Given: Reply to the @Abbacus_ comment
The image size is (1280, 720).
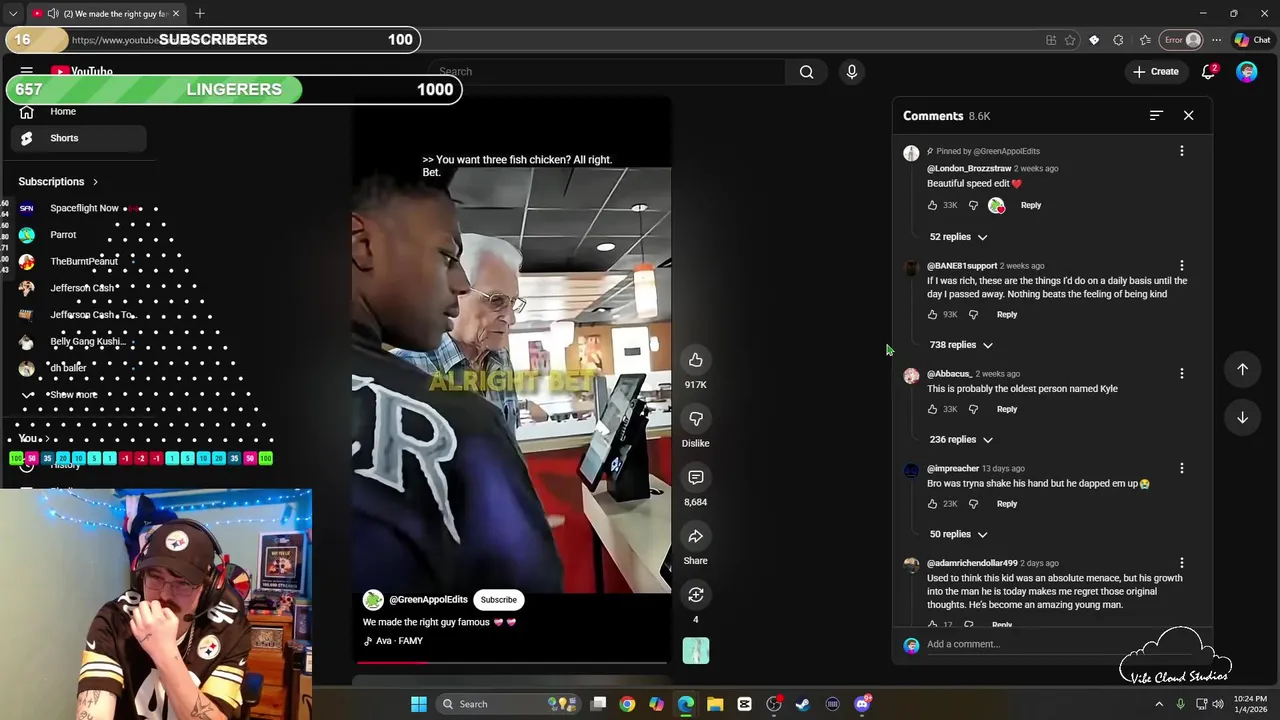Looking at the screenshot, I should click(1006, 409).
